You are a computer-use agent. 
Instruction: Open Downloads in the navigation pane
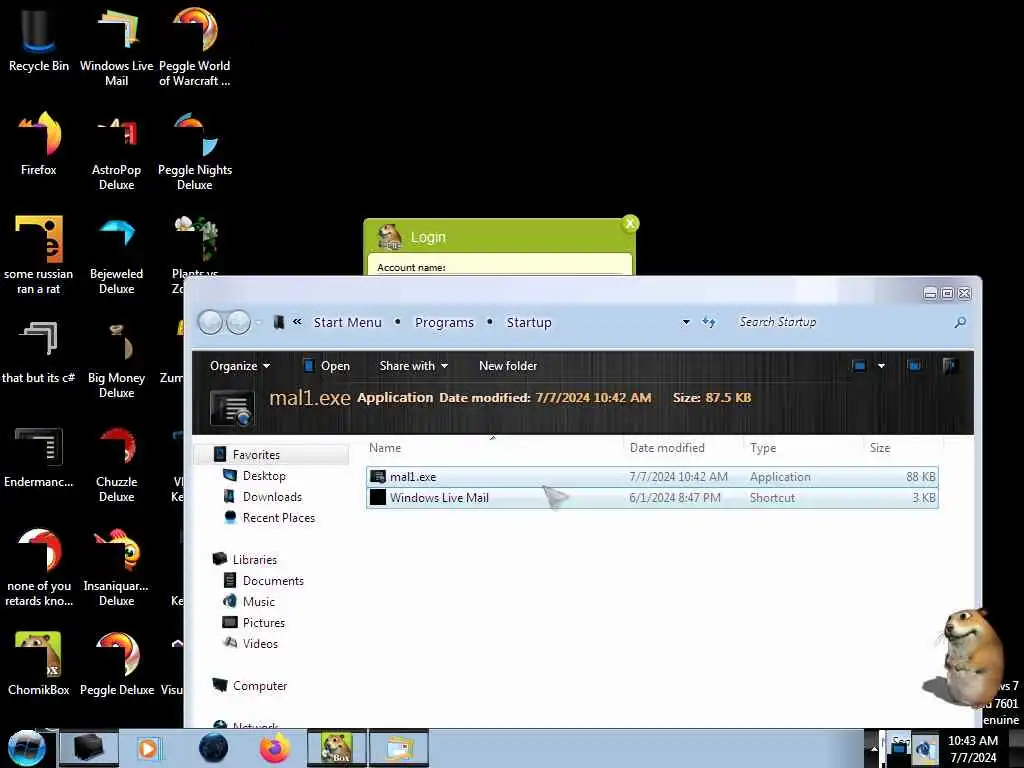[x=263, y=496]
